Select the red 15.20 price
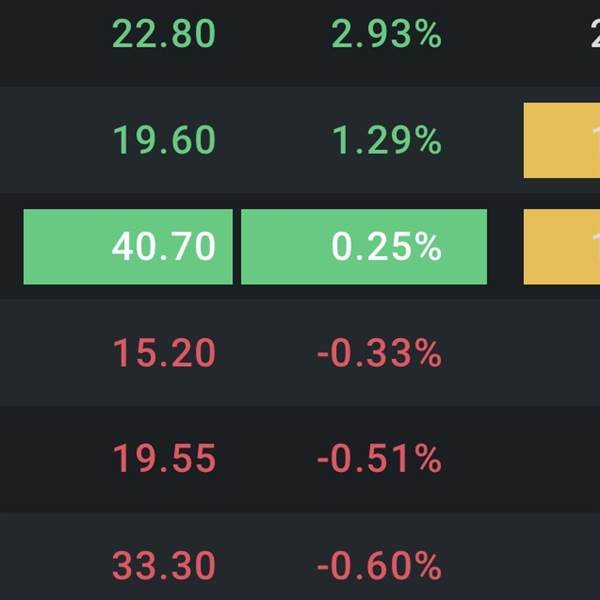The image size is (600, 600). click(x=164, y=353)
